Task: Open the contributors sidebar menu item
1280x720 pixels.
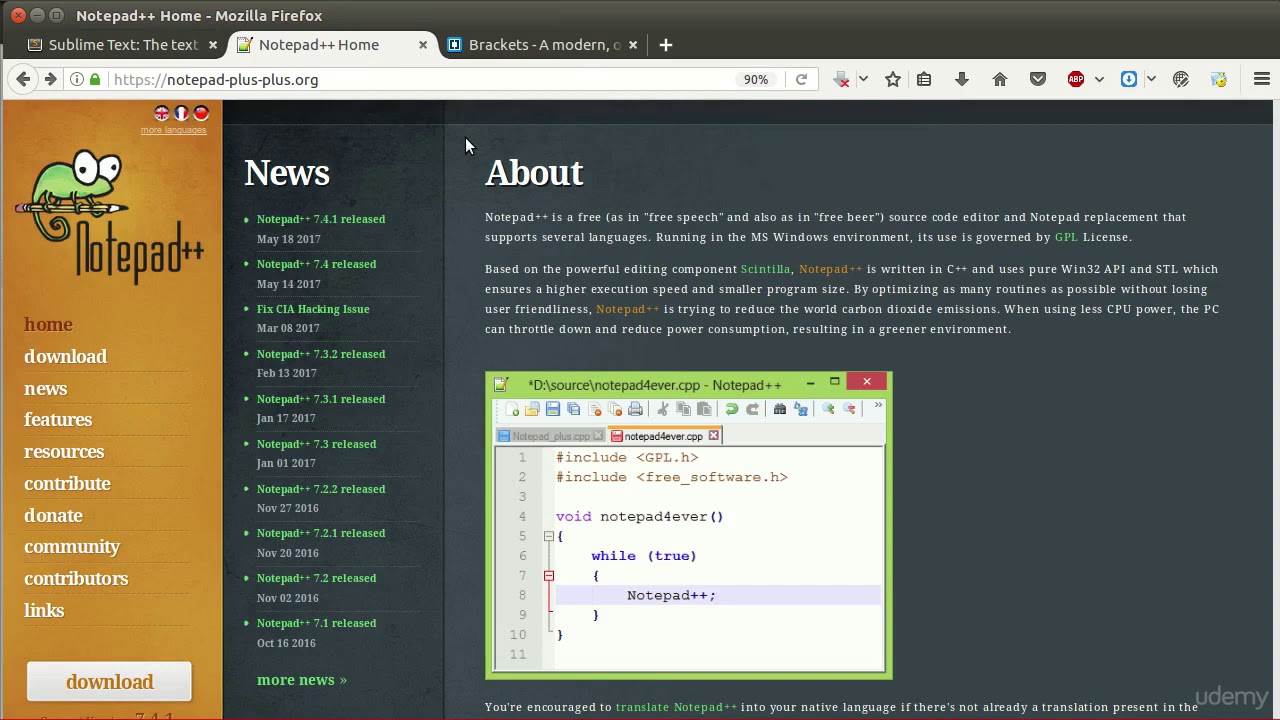Action: point(76,579)
